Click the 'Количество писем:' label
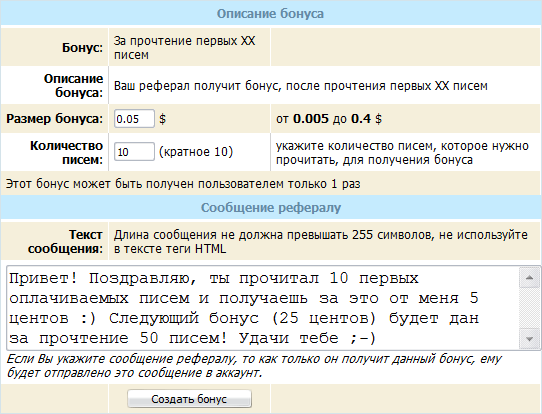 [x=66, y=152]
